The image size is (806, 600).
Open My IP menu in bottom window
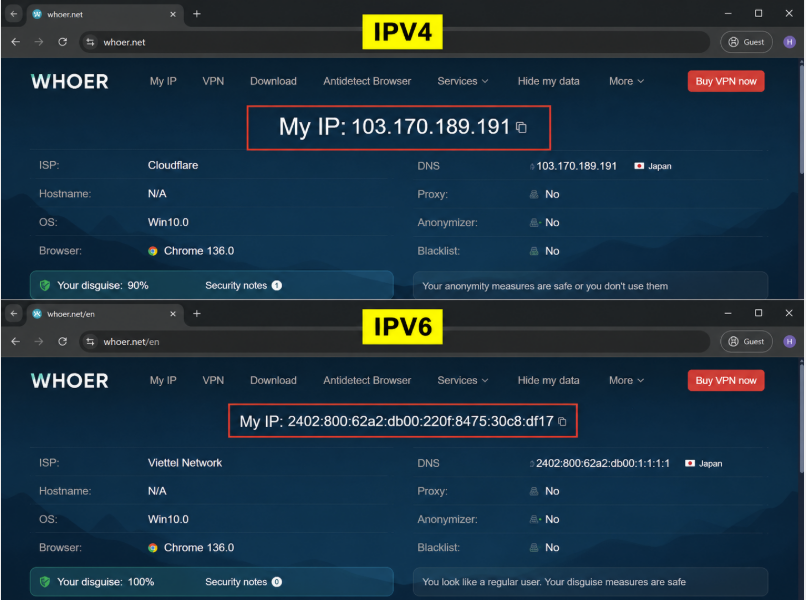pyautogui.click(x=163, y=380)
